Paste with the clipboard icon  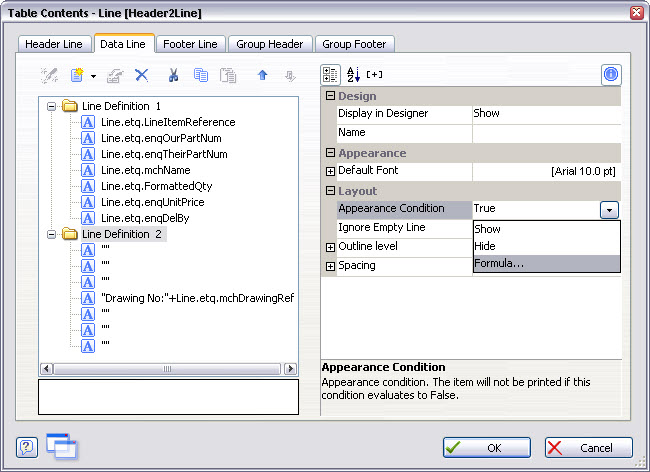[x=228, y=75]
